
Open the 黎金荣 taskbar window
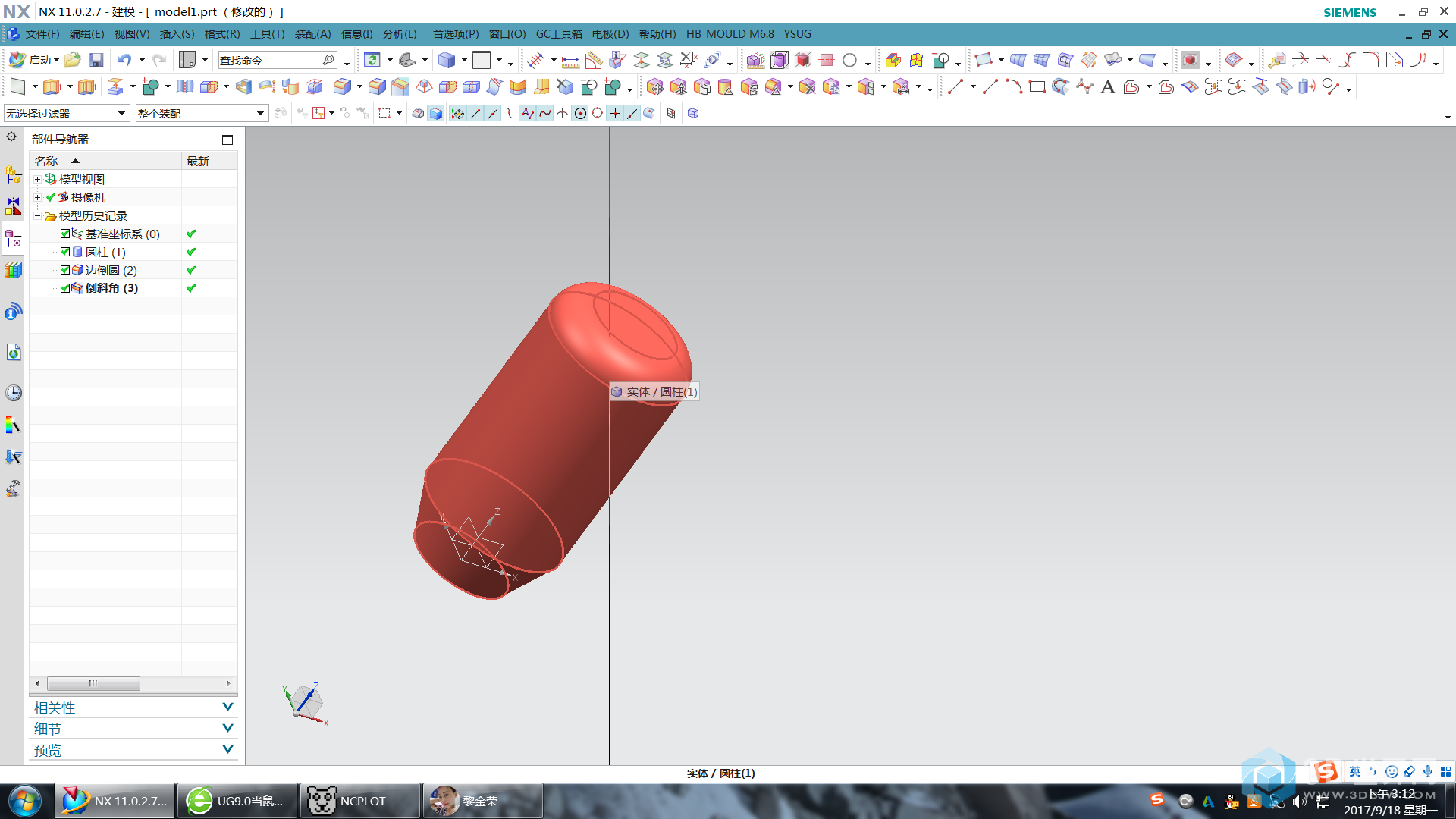pyautogui.click(x=482, y=801)
